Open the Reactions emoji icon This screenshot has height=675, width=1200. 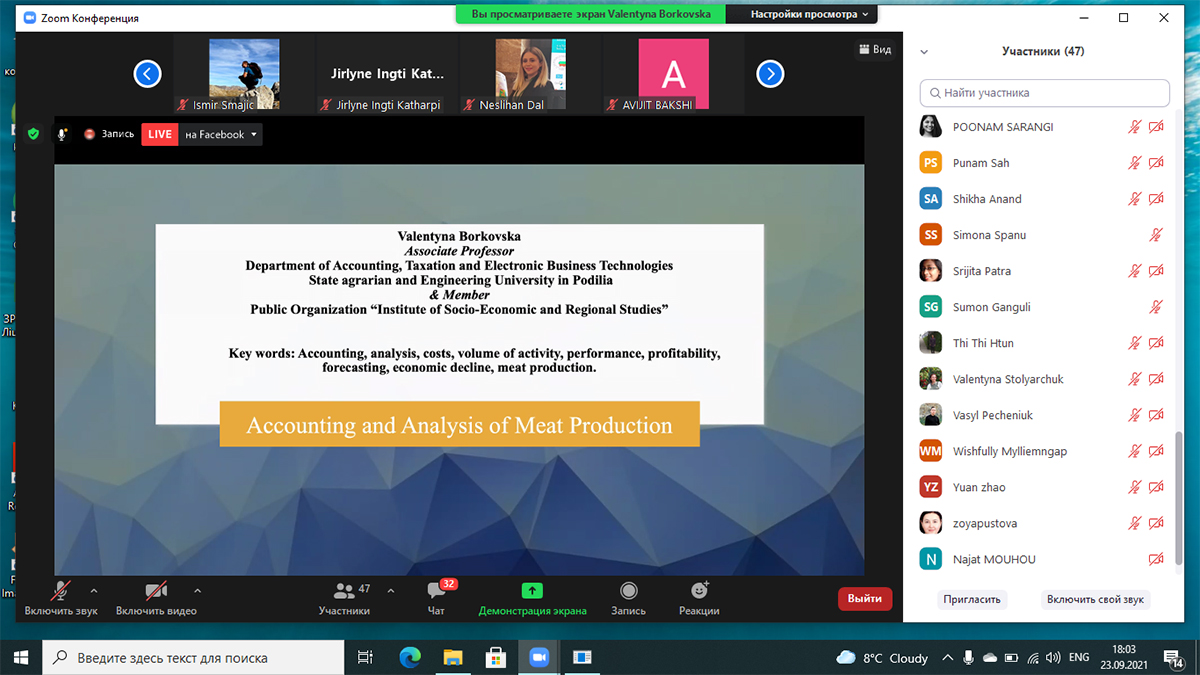pos(699,592)
